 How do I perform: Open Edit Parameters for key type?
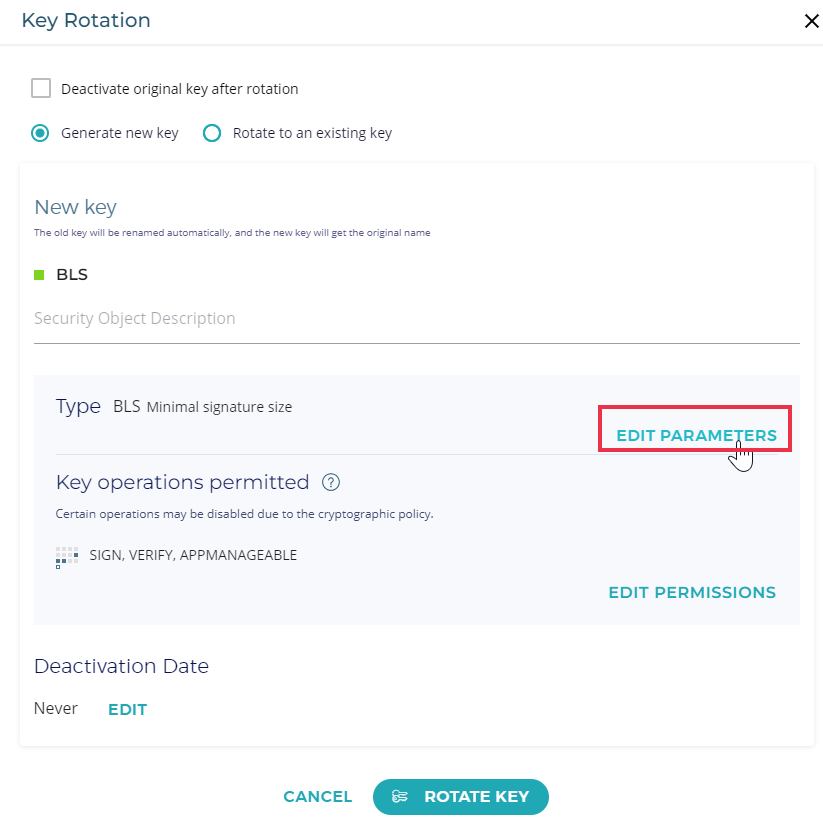696,436
